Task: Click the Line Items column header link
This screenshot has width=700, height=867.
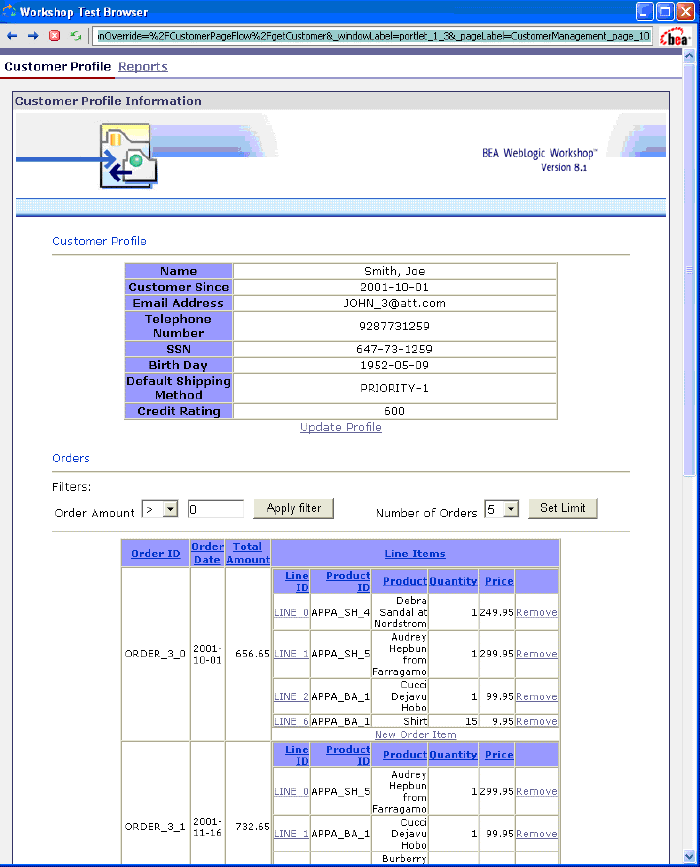Action: point(415,553)
